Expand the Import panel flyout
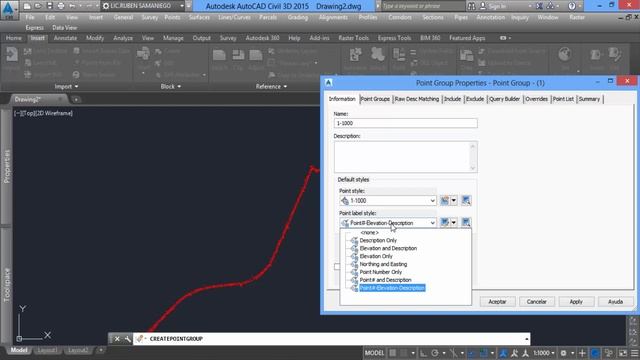Image resolution: width=640 pixels, height=360 pixels. pos(66,87)
